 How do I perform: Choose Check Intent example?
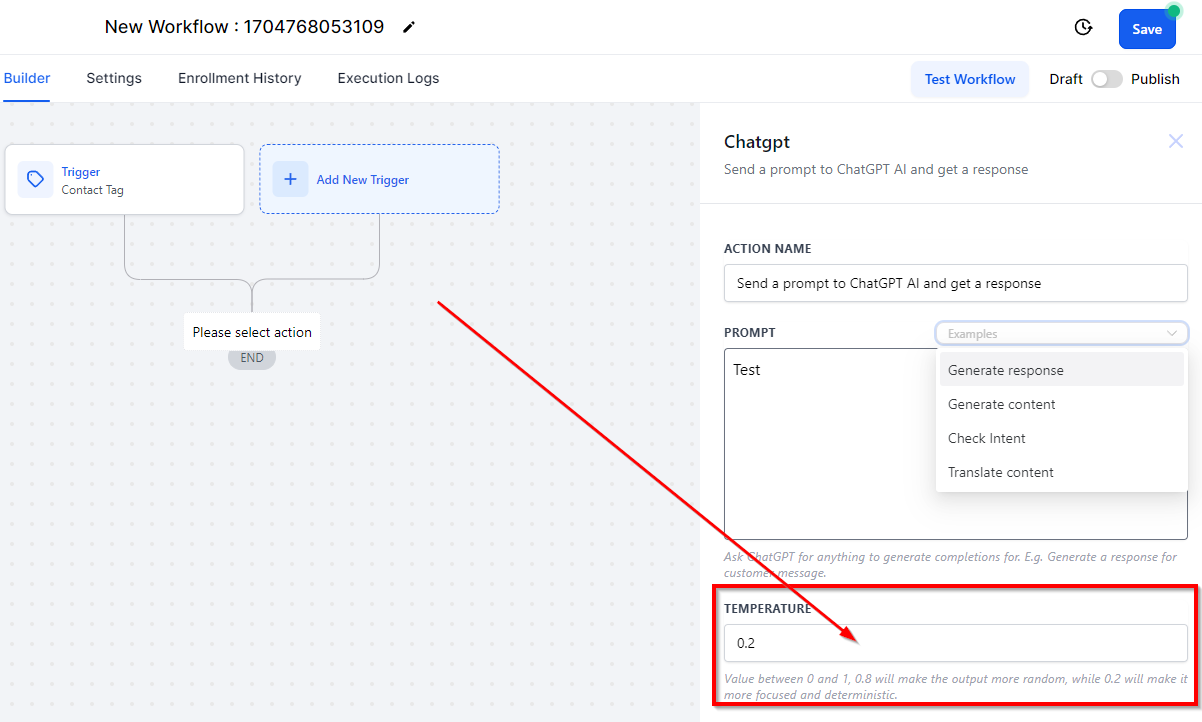[x=1062, y=438]
